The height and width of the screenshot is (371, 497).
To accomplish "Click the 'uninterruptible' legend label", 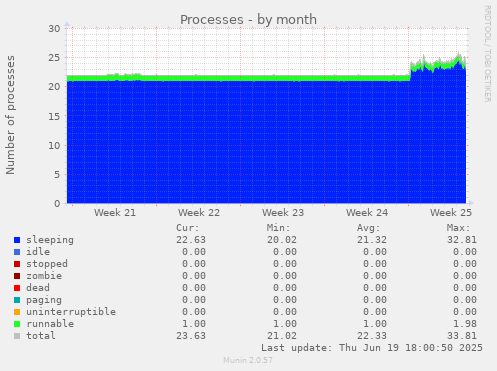I will pos(71,312).
